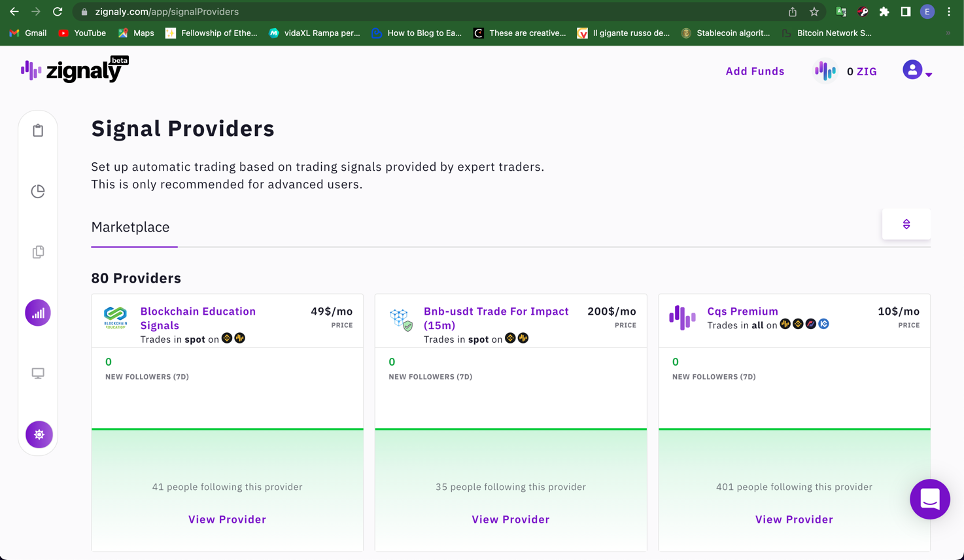Open the monitor screen sidebar icon
Viewport: 964px width, 560px height.
point(38,373)
